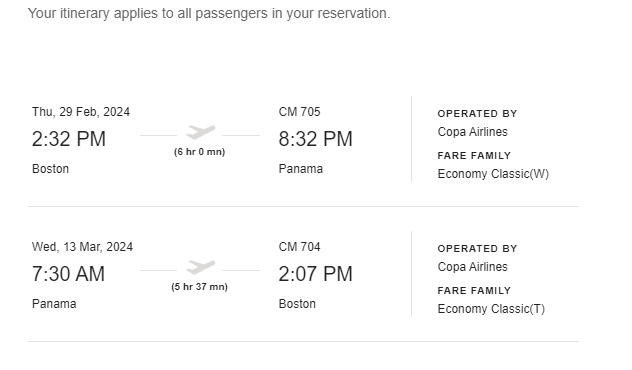Click the Wed, 13 Mar, 2024 date

(x=83, y=247)
